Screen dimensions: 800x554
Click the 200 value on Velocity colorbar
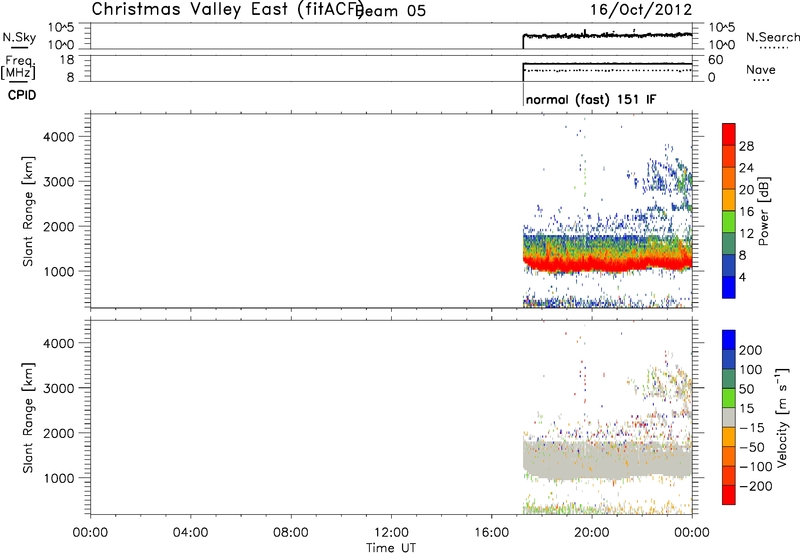(x=751, y=350)
